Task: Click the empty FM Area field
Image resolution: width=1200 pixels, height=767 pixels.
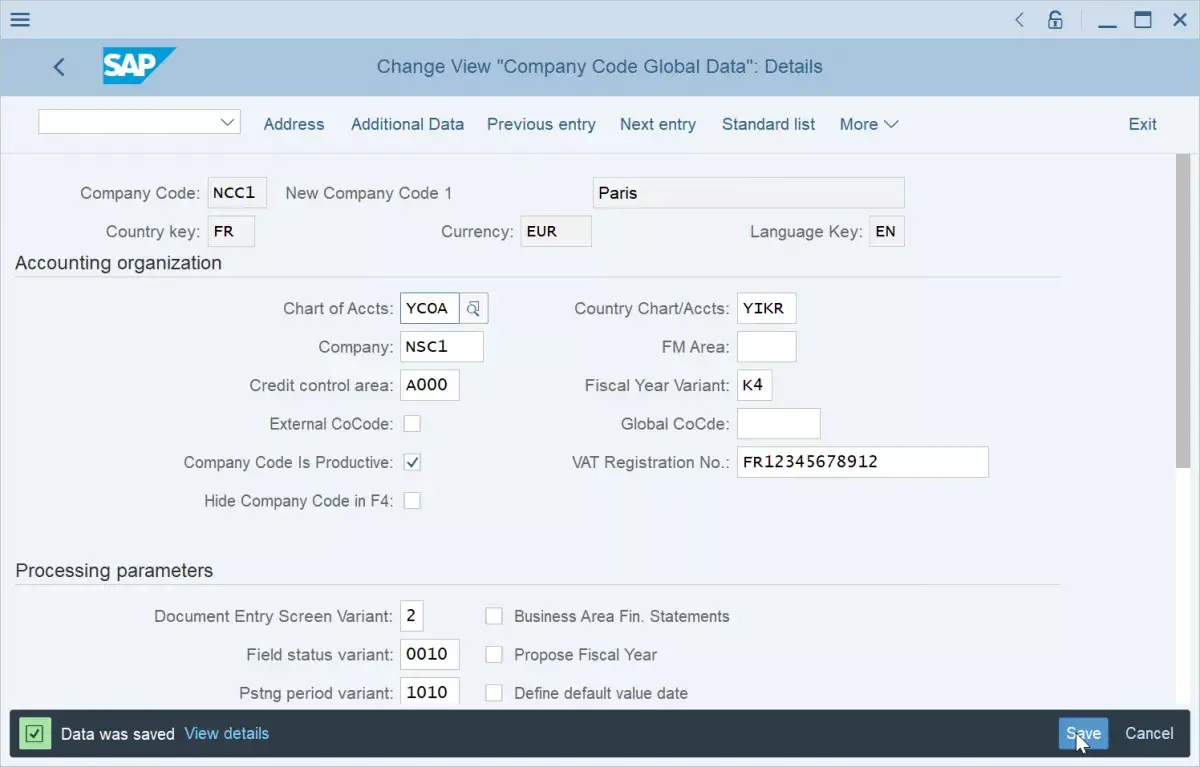Action: point(766,347)
